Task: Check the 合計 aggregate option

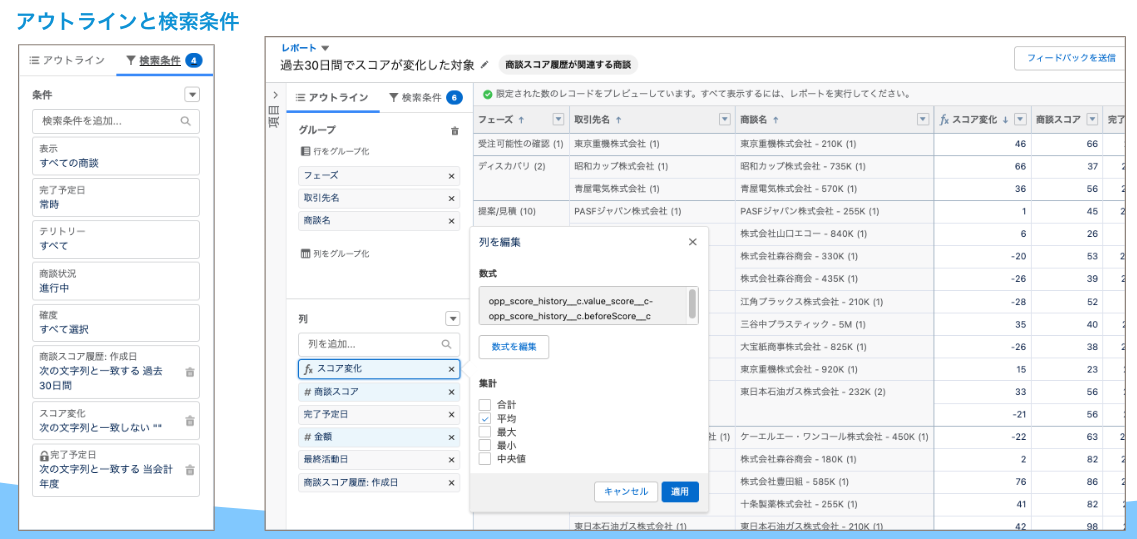Action: [x=484, y=404]
